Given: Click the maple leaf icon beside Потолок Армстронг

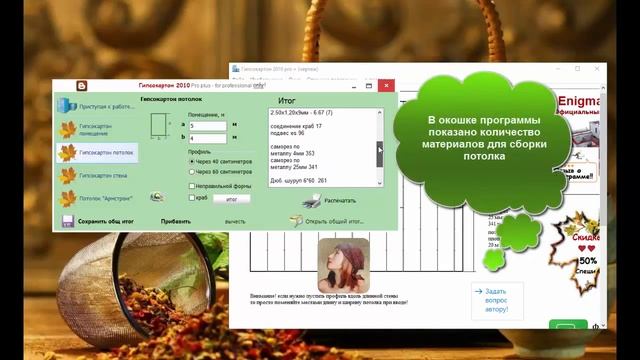Looking at the screenshot, I should pyautogui.click(x=68, y=198).
